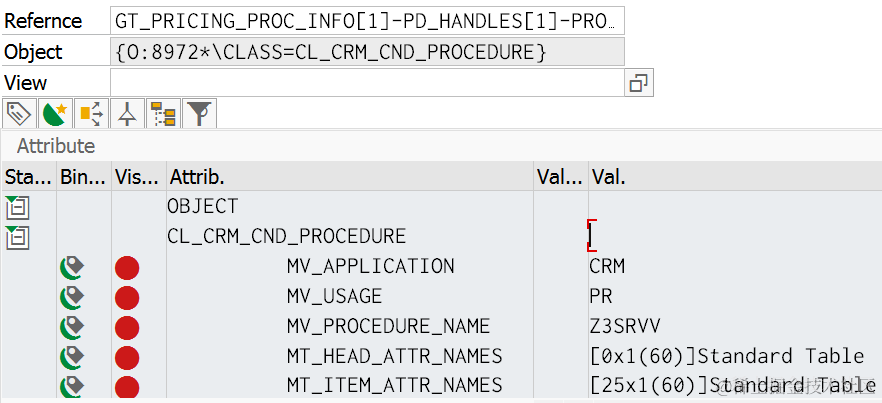This screenshot has width=882, height=403.
Task: Click the green half-circle with star icon
Action: [x=55, y=114]
